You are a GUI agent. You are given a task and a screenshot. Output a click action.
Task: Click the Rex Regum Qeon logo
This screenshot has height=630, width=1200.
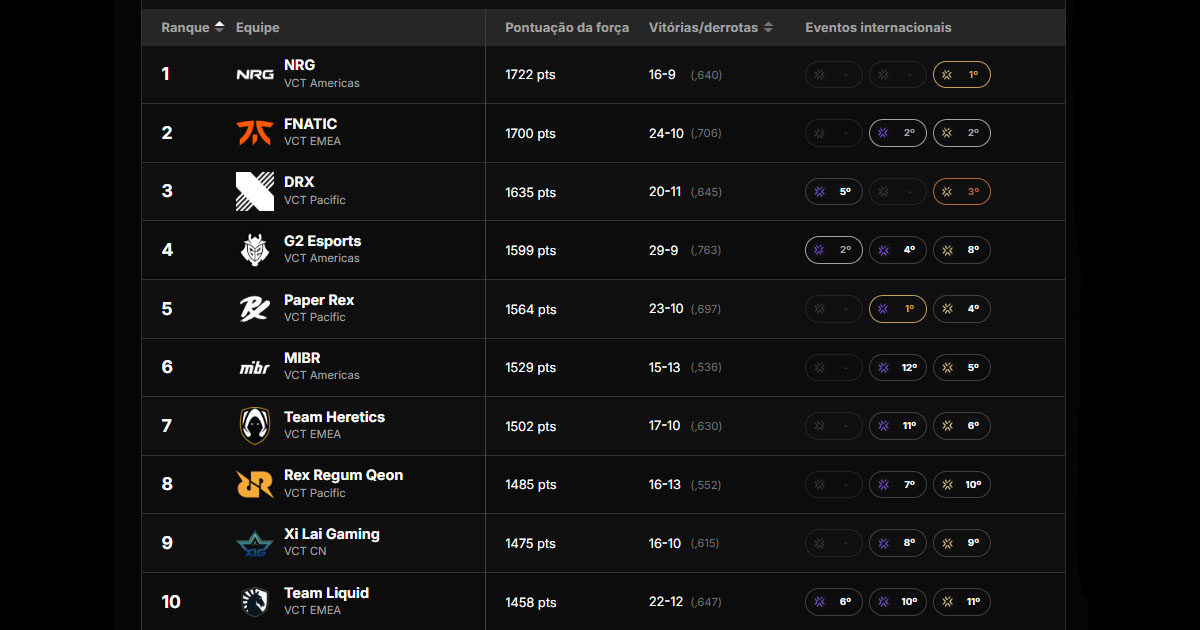click(x=255, y=484)
